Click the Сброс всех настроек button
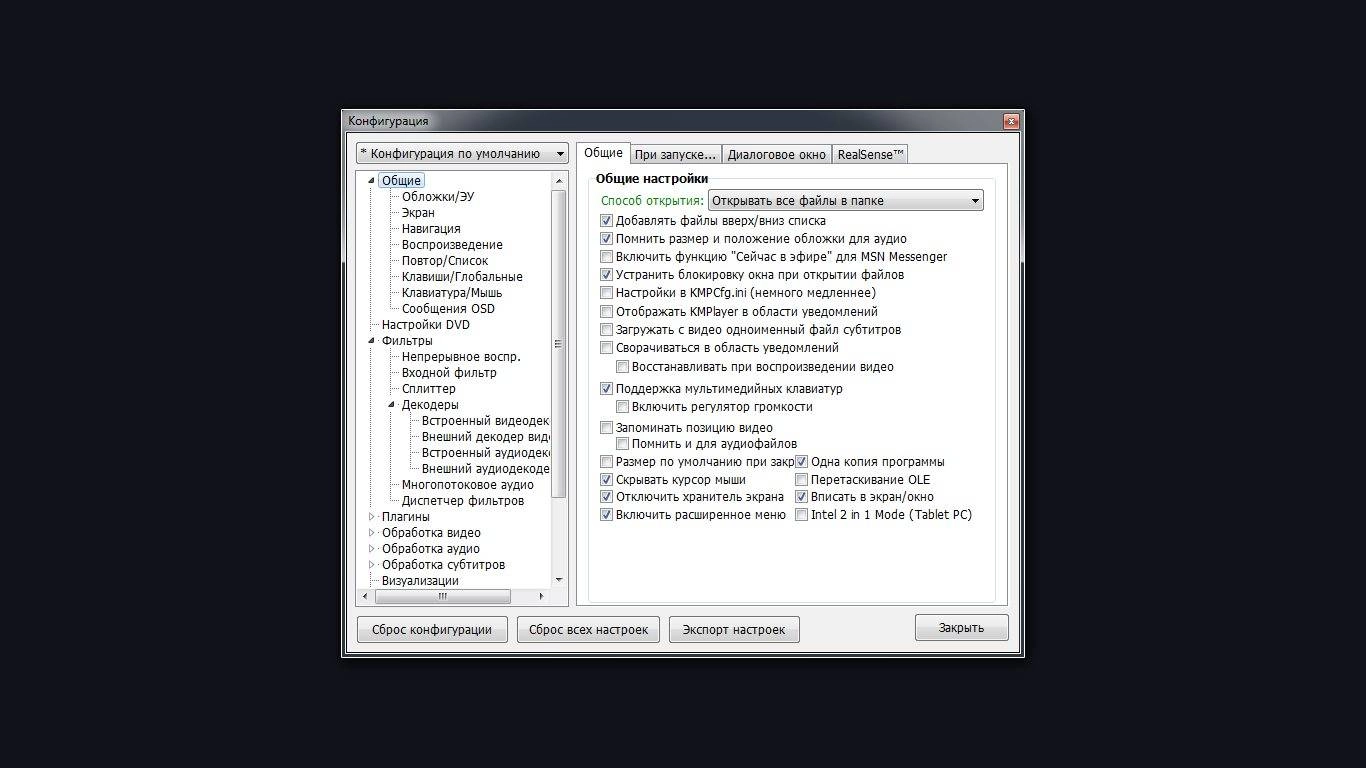The width and height of the screenshot is (1366, 768). [588, 630]
